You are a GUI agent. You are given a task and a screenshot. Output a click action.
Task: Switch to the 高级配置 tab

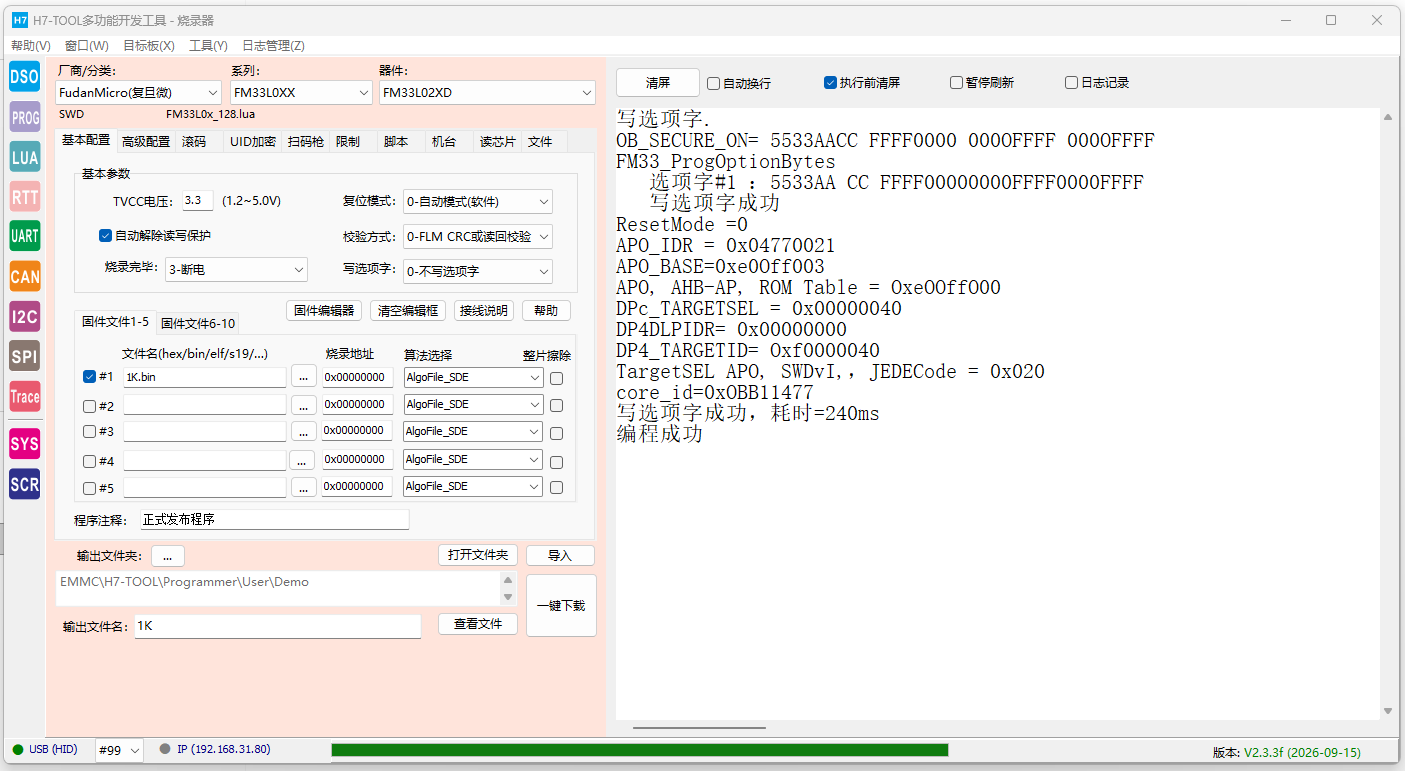click(x=145, y=142)
